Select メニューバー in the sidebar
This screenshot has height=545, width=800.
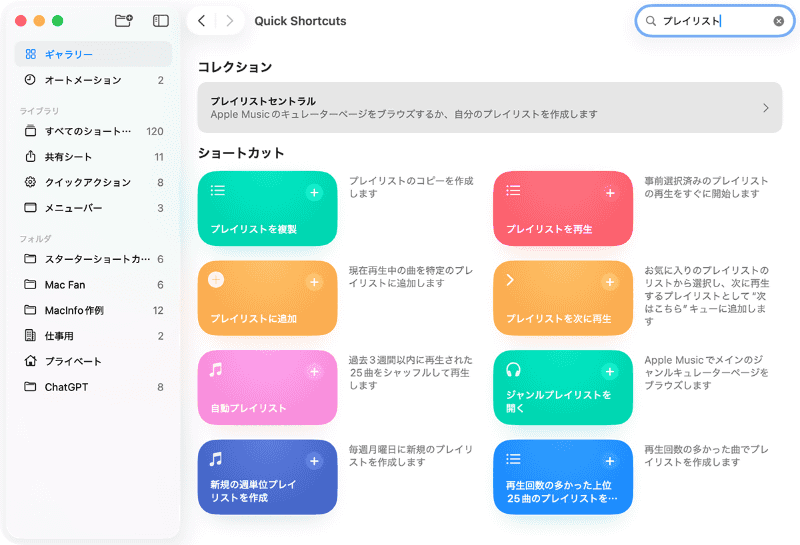click(93, 208)
